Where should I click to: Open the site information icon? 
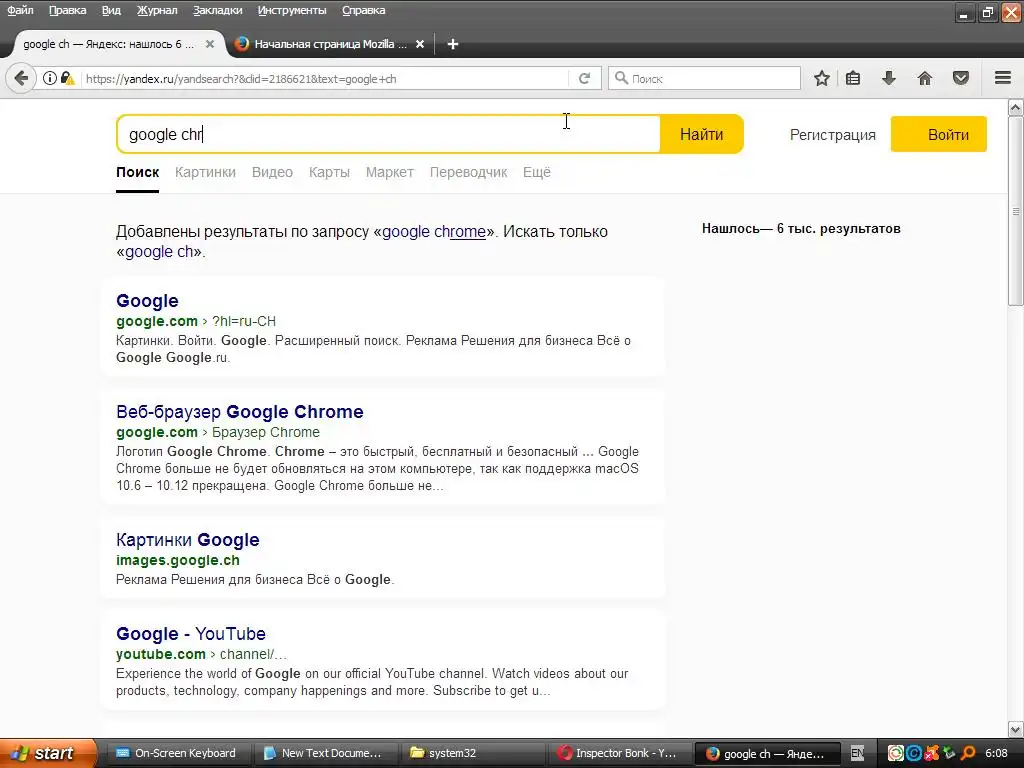pos(50,78)
